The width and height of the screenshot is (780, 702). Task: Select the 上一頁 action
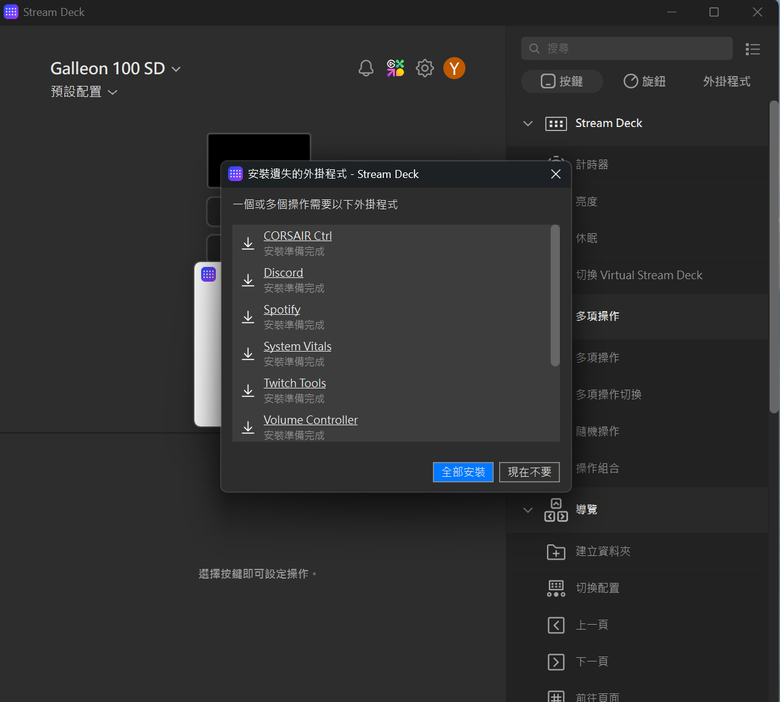pyautogui.click(x=638, y=625)
